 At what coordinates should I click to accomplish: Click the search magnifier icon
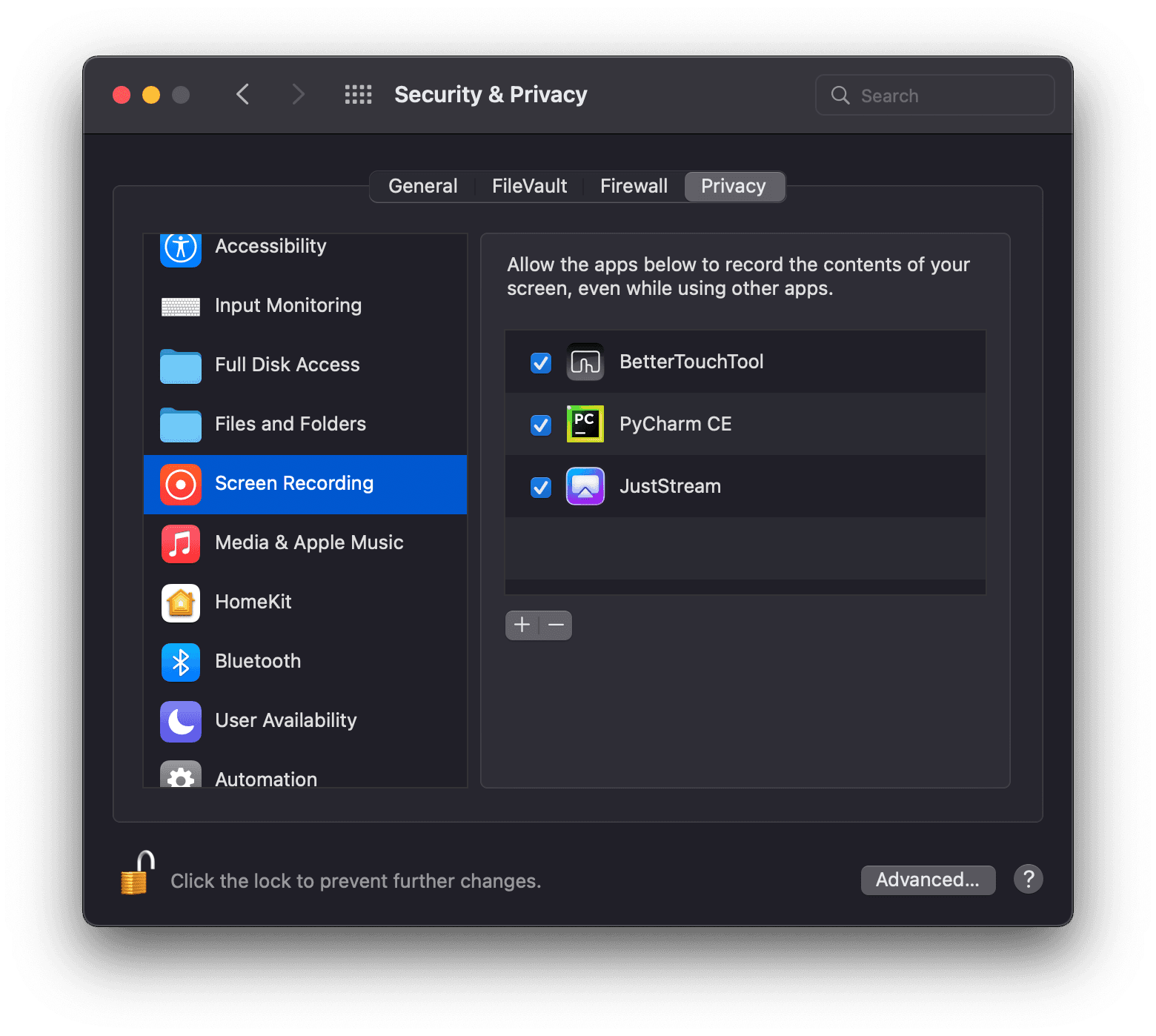tap(840, 95)
